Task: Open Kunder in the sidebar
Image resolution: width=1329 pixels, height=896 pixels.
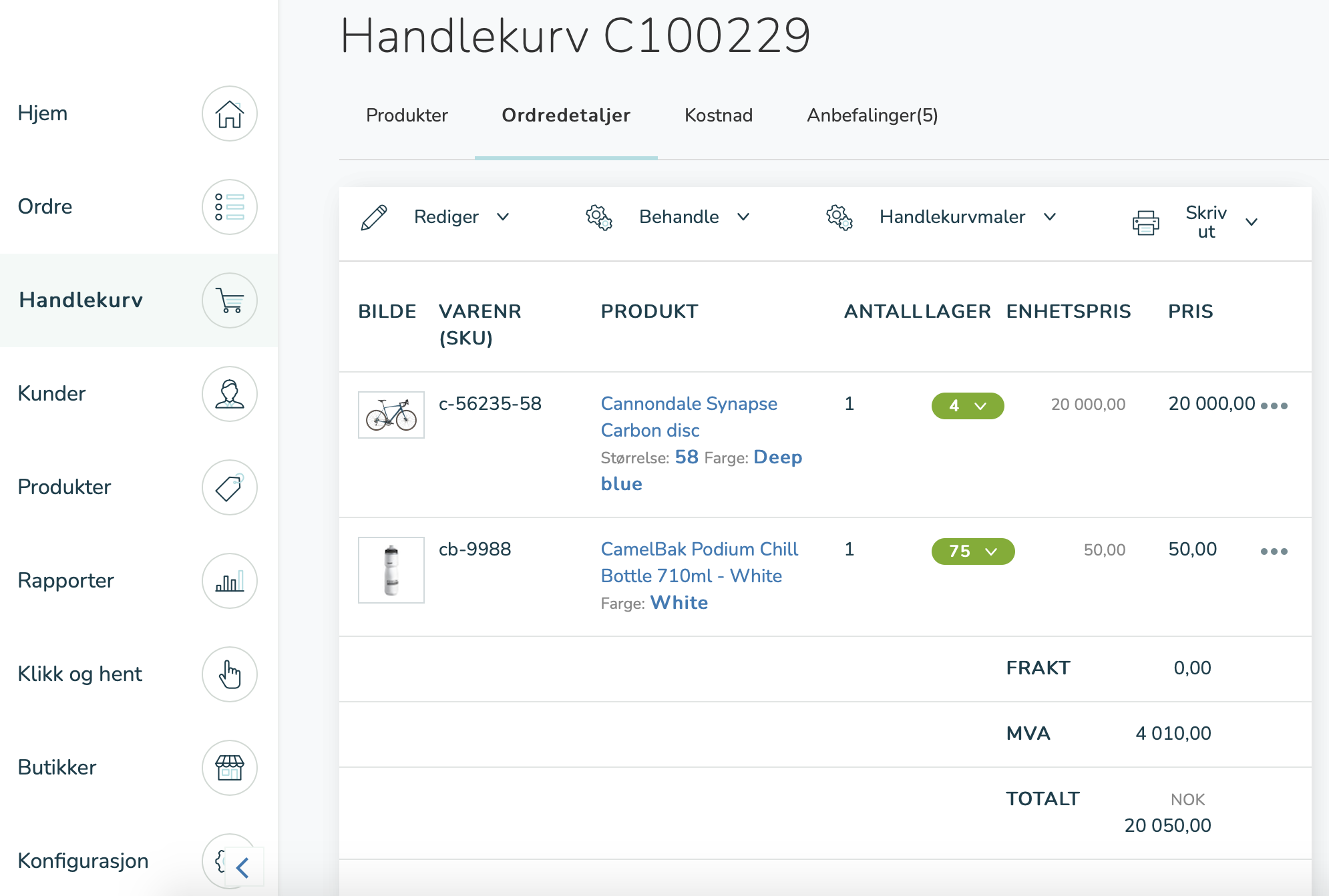Action: [51, 394]
